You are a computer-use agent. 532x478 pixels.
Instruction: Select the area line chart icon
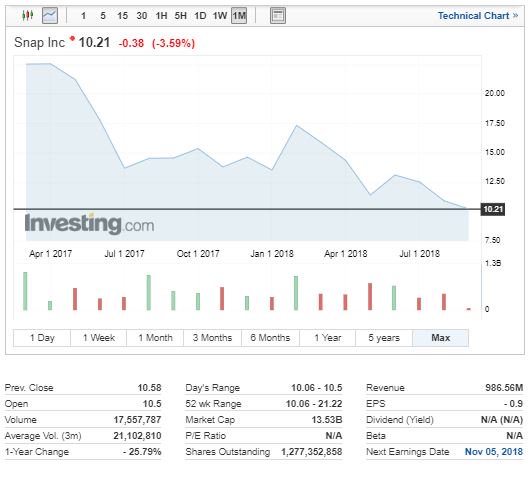(50, 16)
